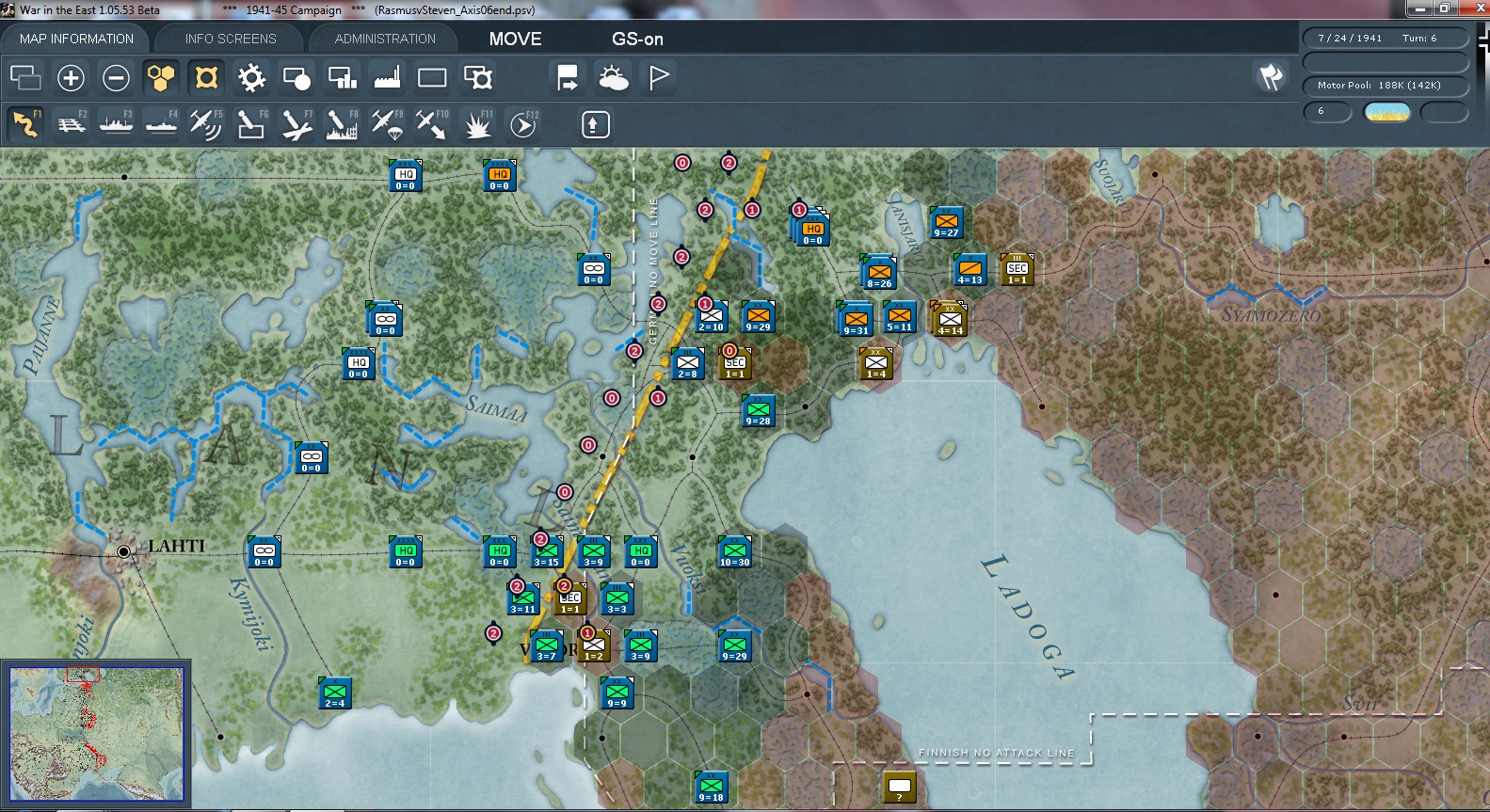Select the 10=30 unit counter
1490x812 pixels.
[x=735, y=551]
